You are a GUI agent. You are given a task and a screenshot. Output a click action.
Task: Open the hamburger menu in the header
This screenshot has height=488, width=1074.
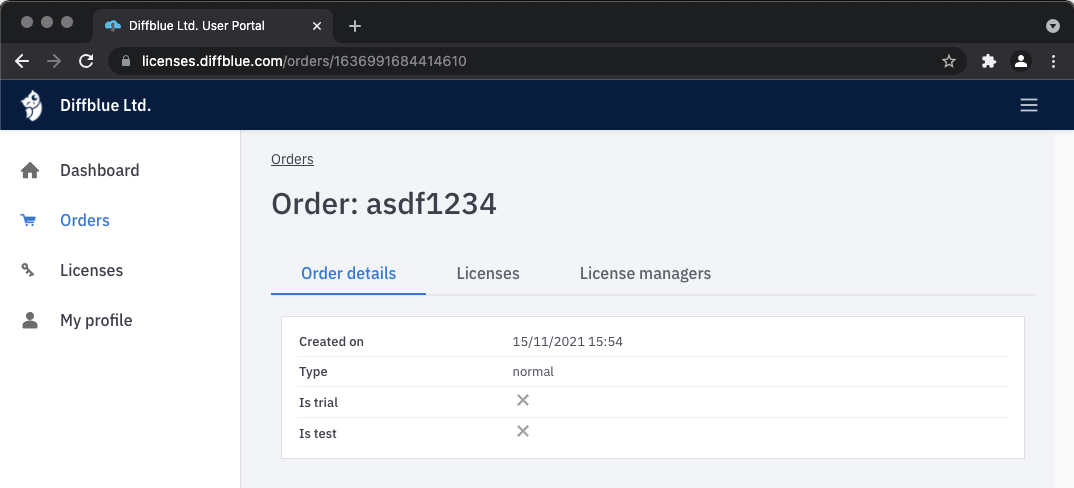(x=1028, y=105)
